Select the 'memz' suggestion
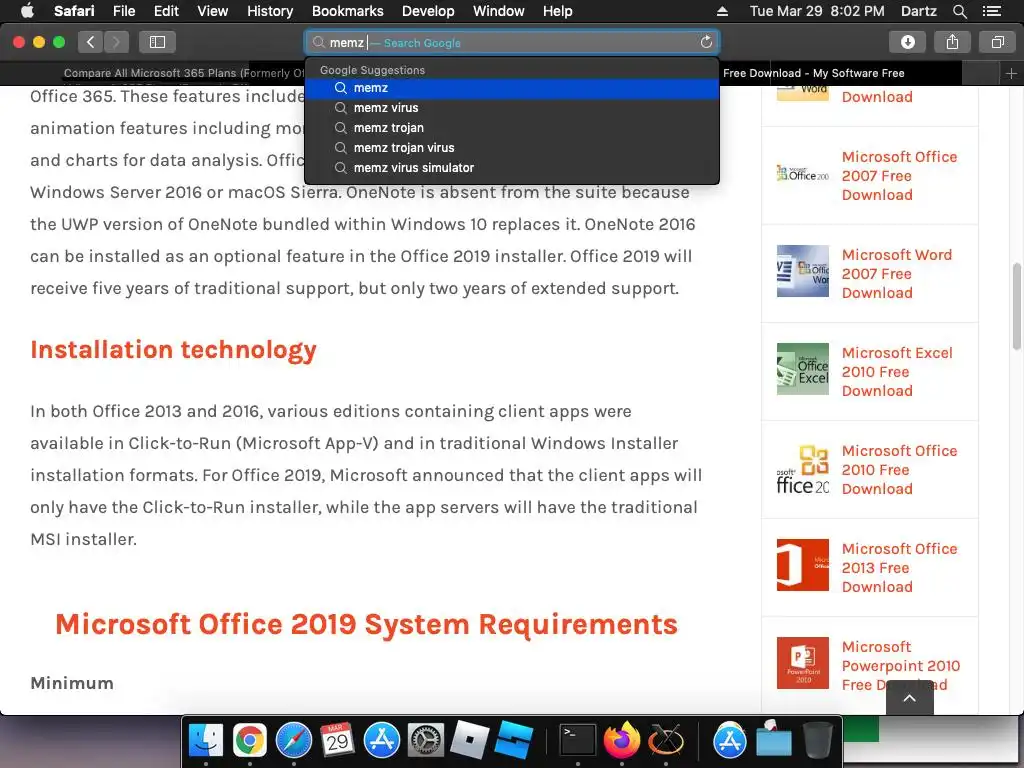1024x768 pixels. click(x=513, y=88)
